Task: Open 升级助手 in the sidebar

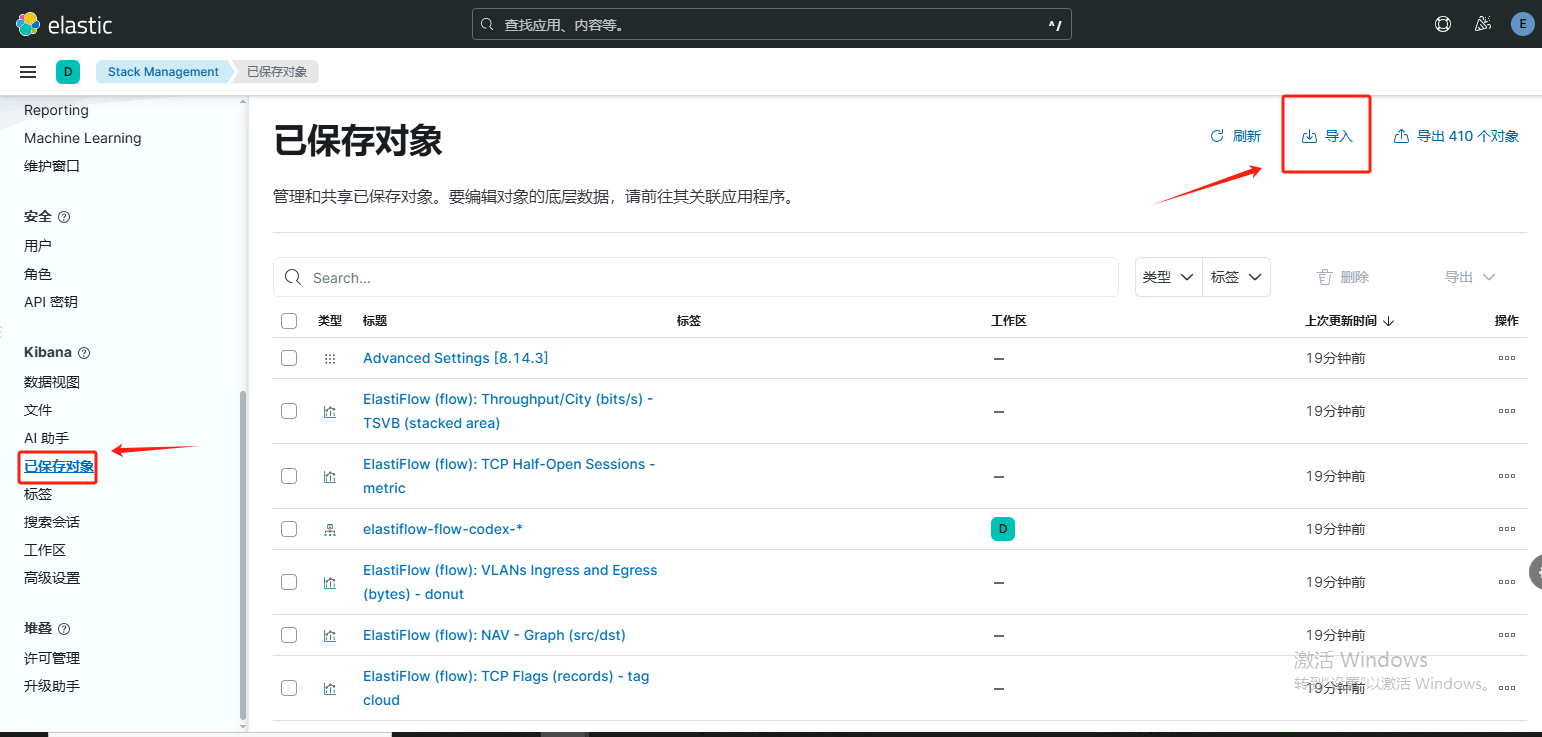Action: (x=52, y=686)
